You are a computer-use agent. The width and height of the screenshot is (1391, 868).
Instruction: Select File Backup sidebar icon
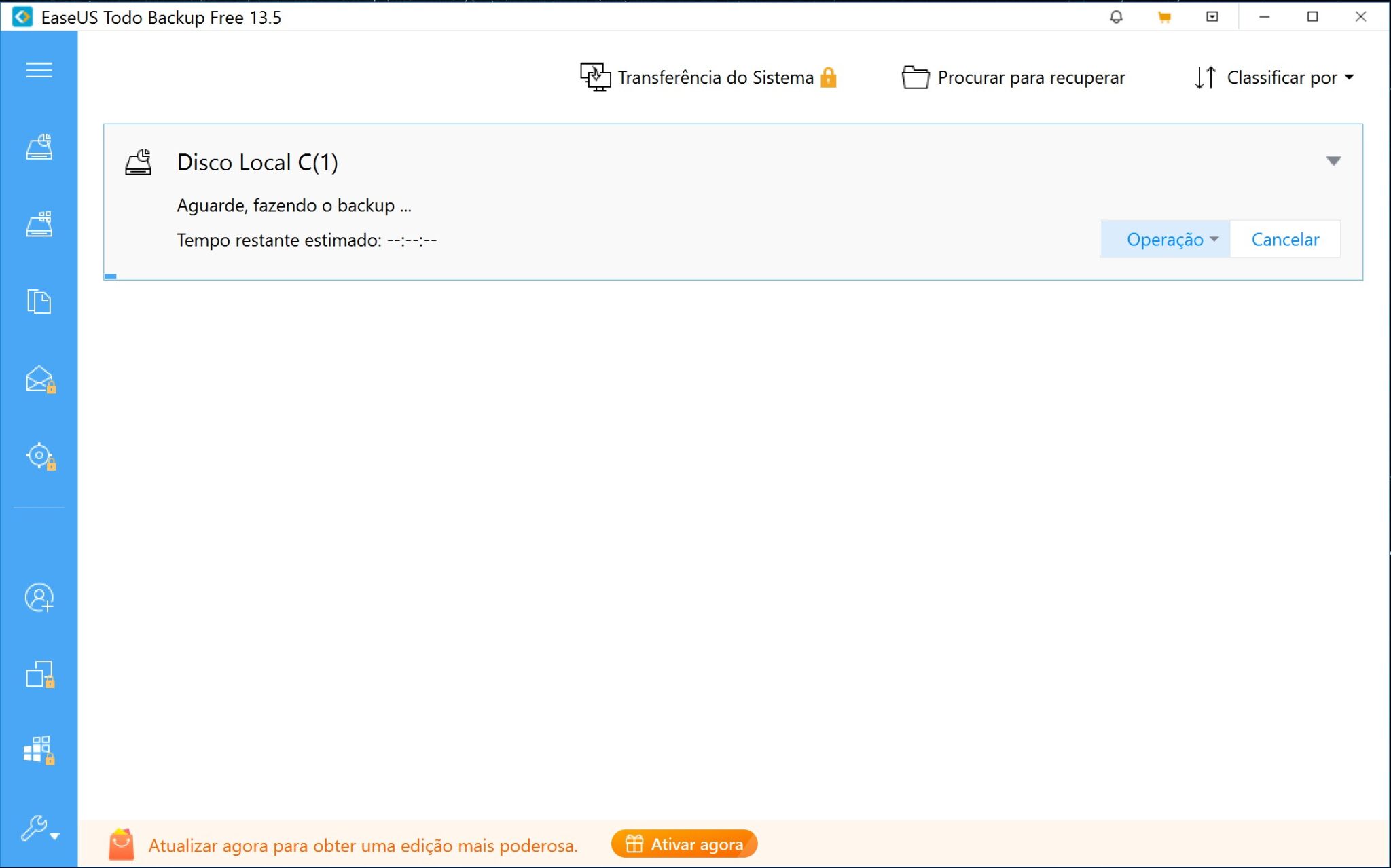(x=39, y=301)
